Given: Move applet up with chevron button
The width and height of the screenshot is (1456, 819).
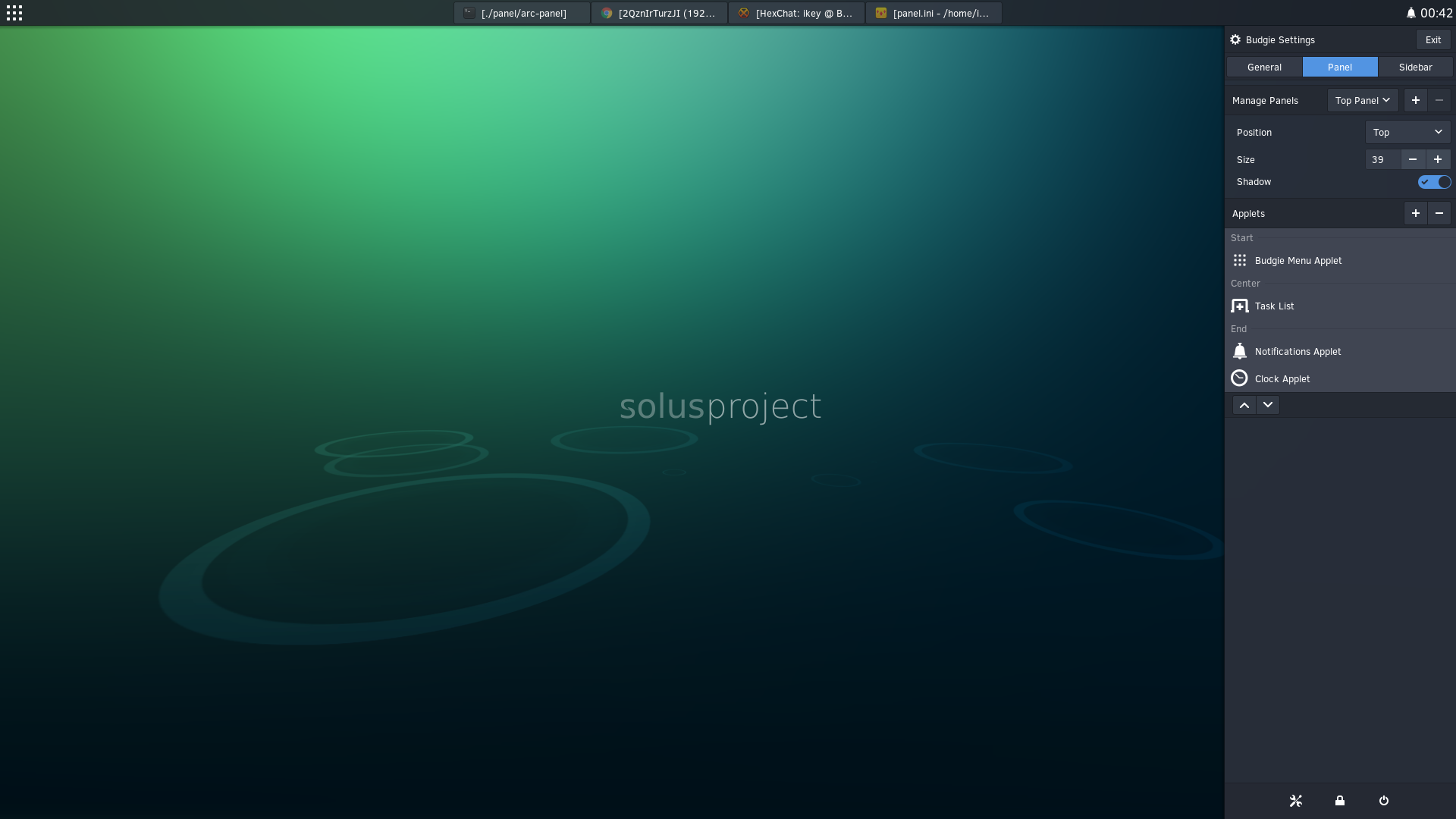Looking at the screenshot, I should pyautogui.click(x=1244, y=405).
